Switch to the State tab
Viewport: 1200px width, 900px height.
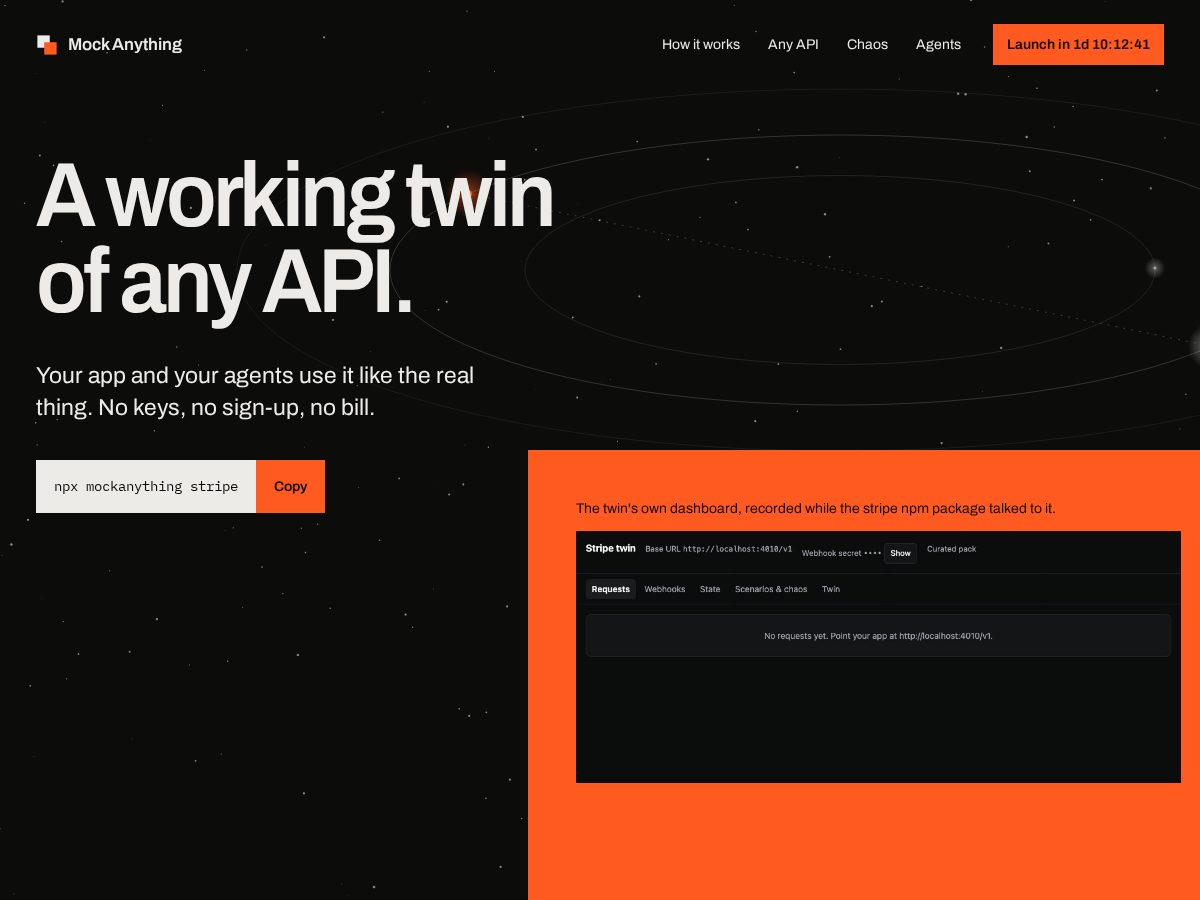710,589
